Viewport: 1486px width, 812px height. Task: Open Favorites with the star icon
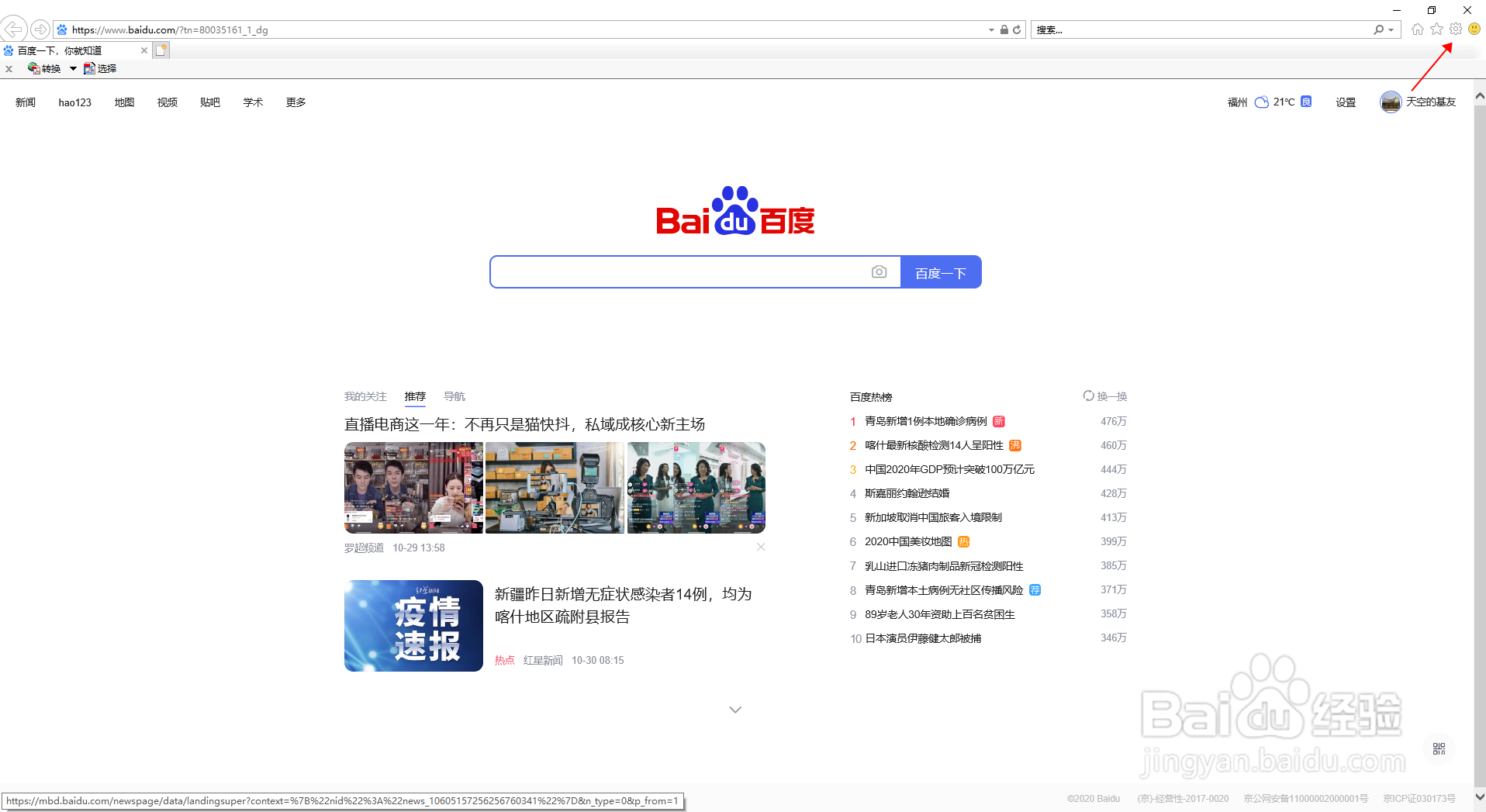tap(1437, 29)
